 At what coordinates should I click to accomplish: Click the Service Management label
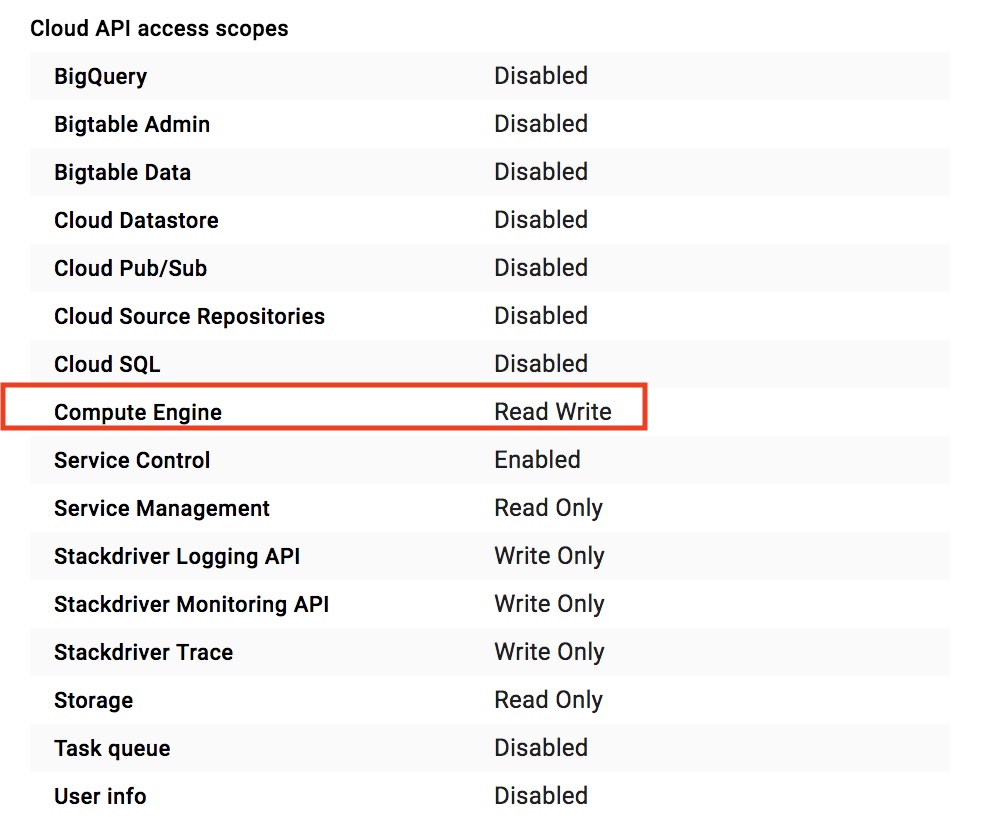click(x=162, y=509)
